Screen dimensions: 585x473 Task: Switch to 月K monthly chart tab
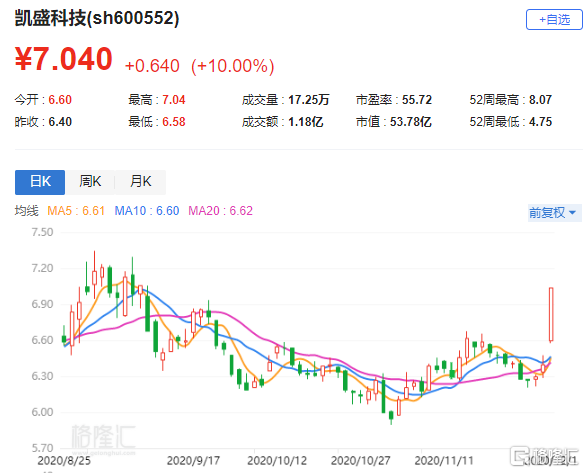[141, 182]
